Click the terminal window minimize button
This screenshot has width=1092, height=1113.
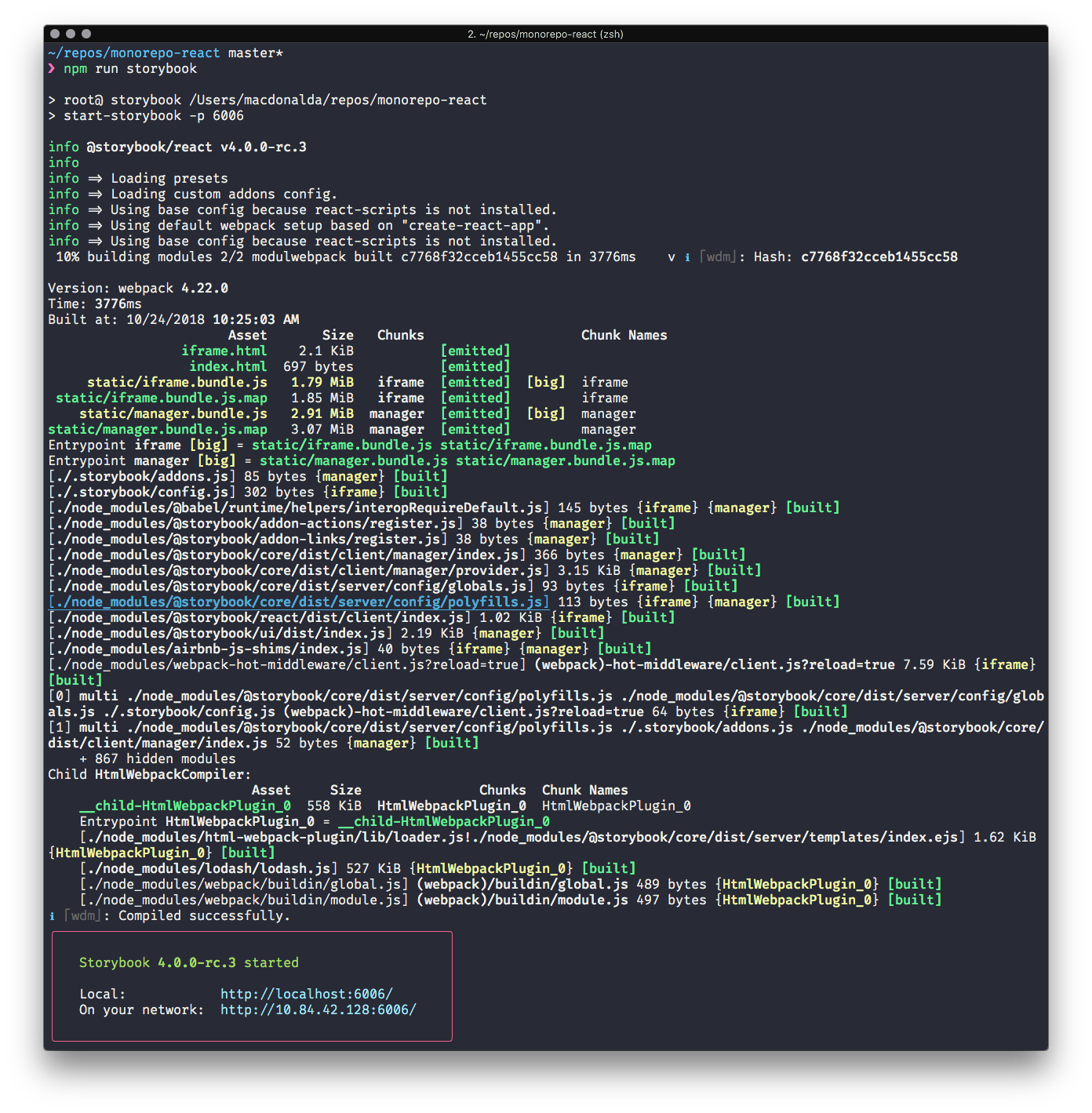[71, 34]
